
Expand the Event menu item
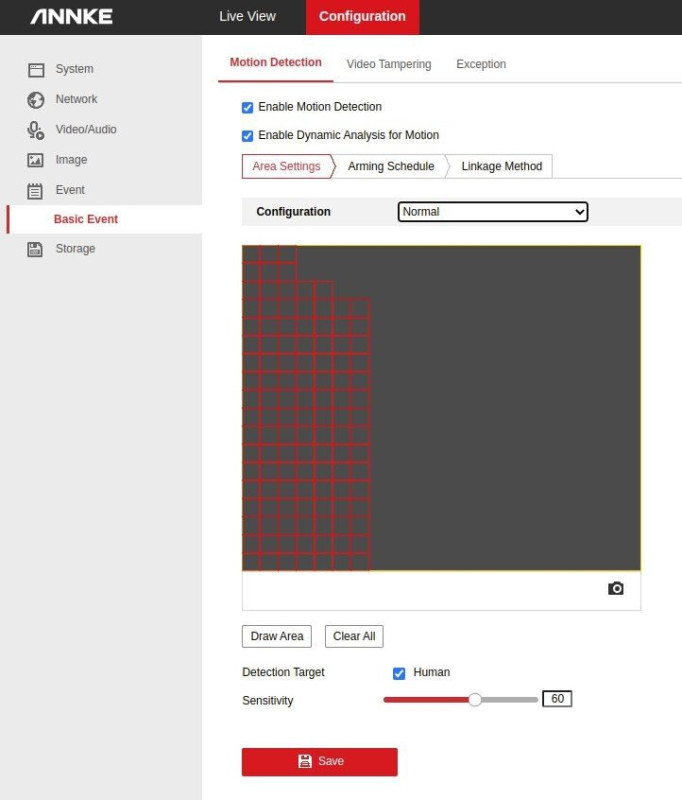[x=70, y=190]
